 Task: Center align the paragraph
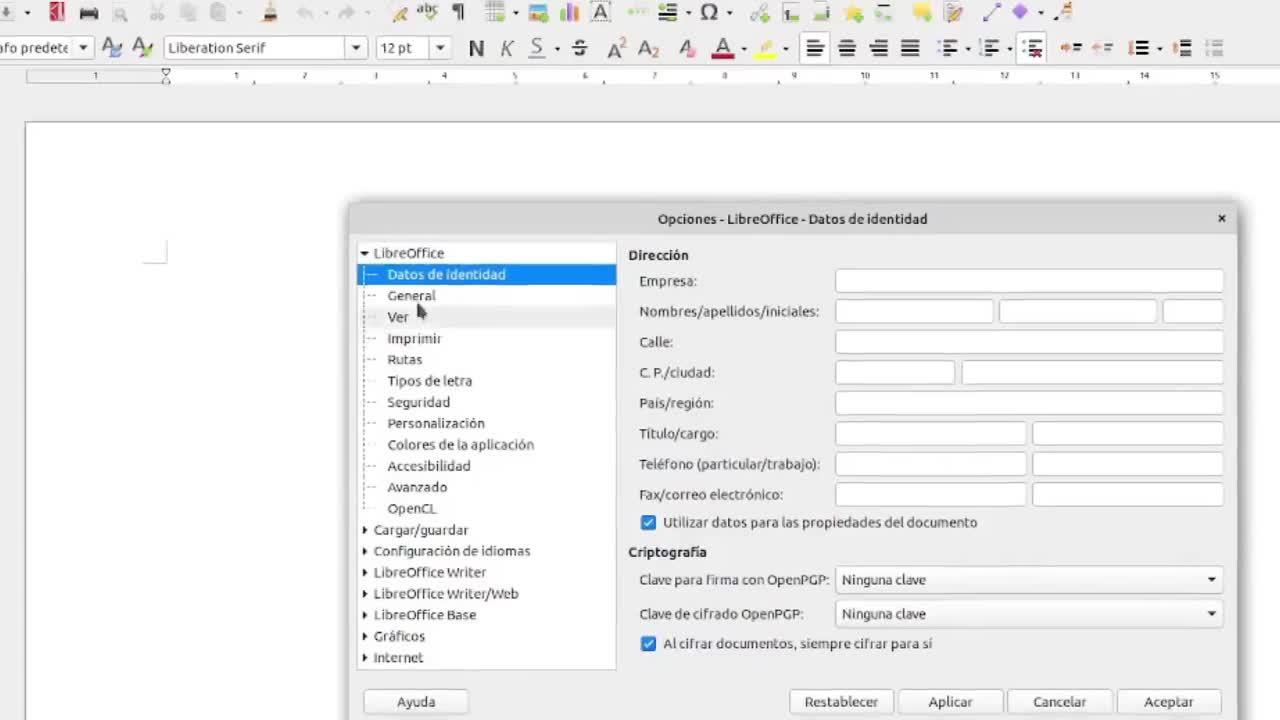(847, 48)
